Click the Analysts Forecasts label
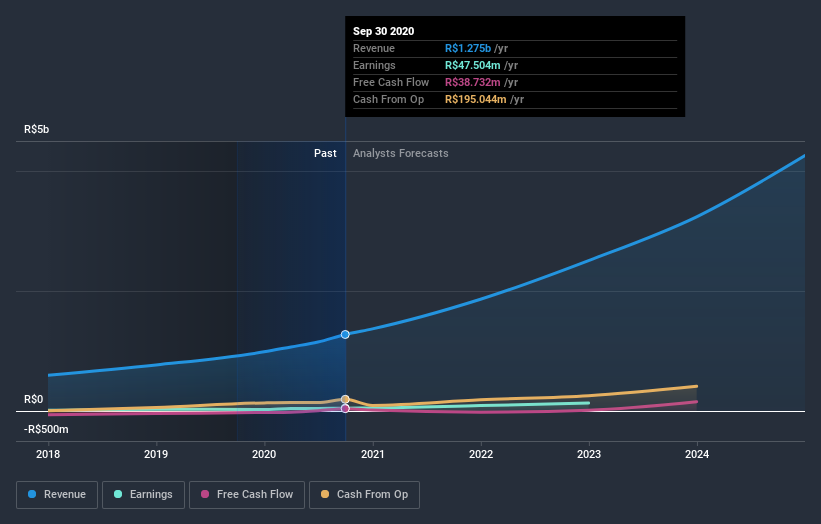The image size is (821, 524). pyautogui.click(x=401, y=153)
